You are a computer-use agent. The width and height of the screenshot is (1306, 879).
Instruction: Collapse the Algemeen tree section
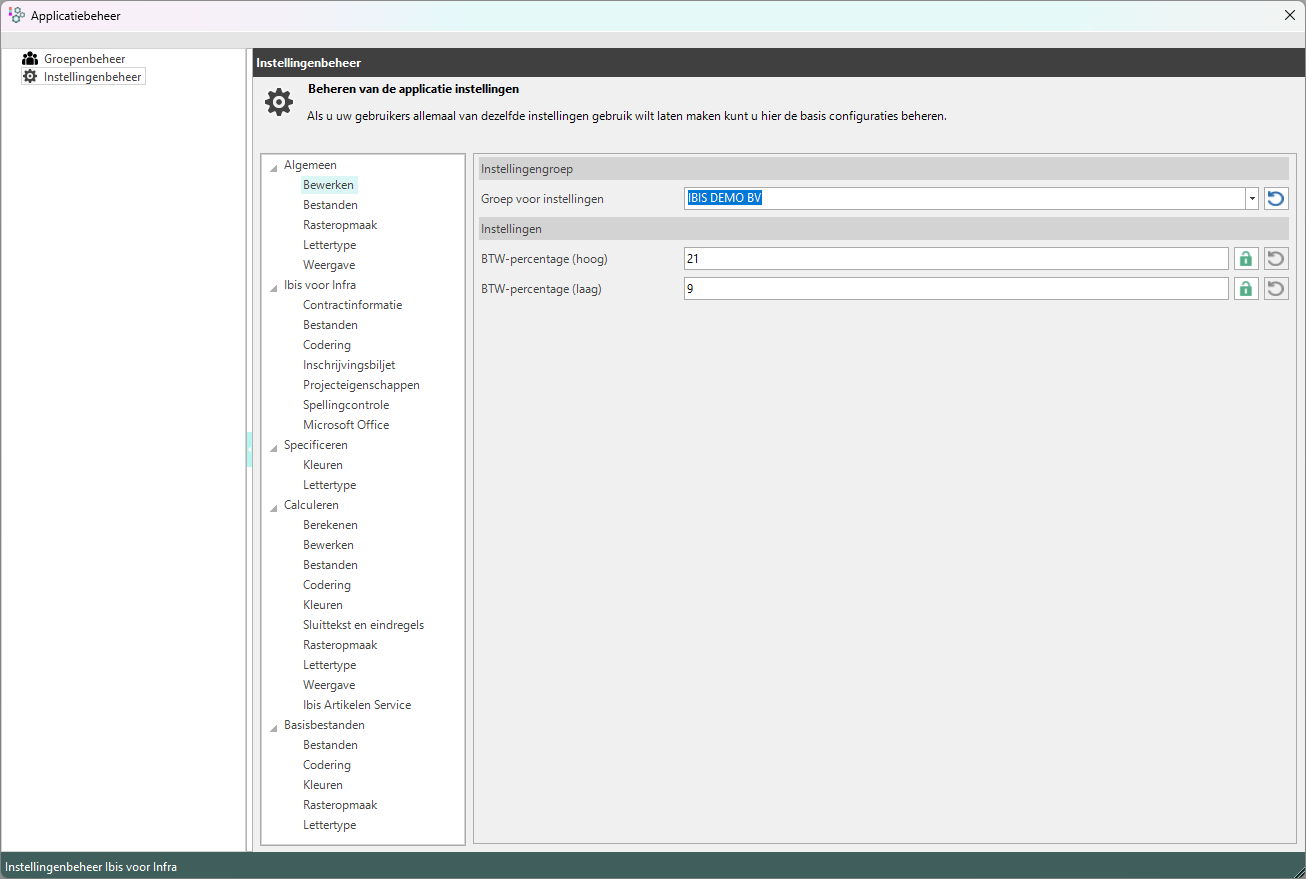point(274,167)
